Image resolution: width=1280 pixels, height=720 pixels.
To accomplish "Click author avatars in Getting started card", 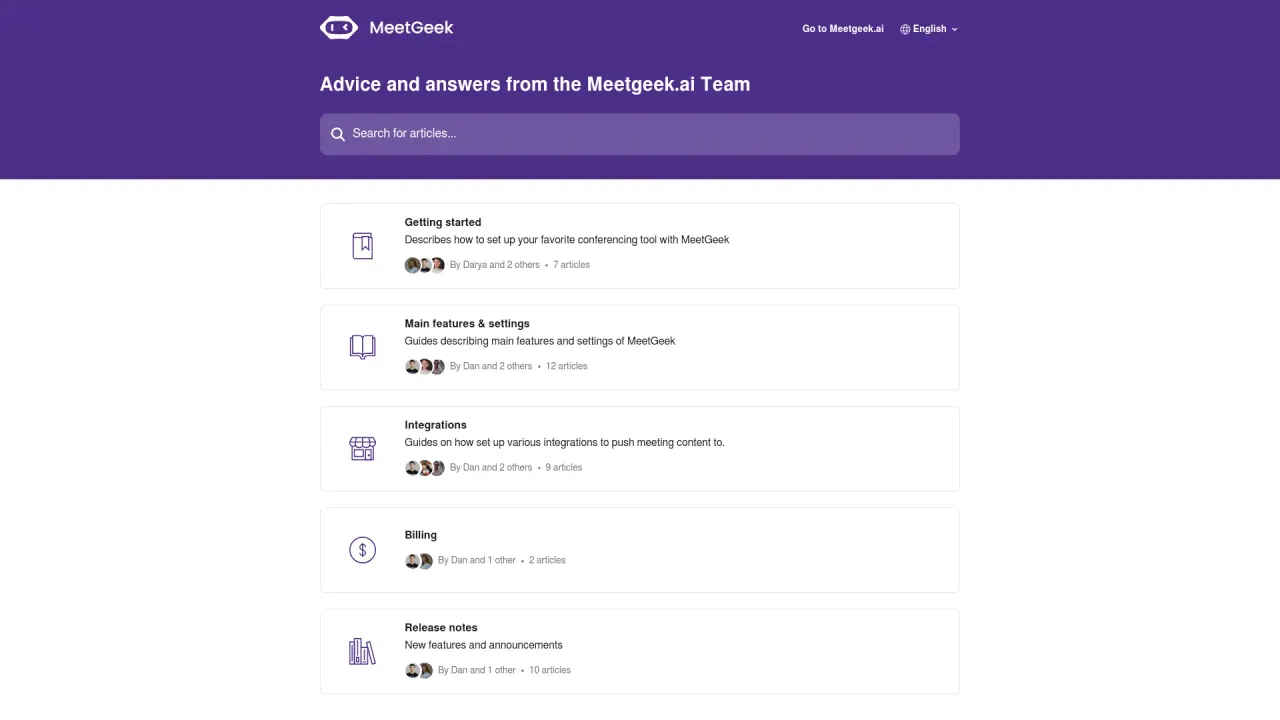I will click(x=425, y=265).
